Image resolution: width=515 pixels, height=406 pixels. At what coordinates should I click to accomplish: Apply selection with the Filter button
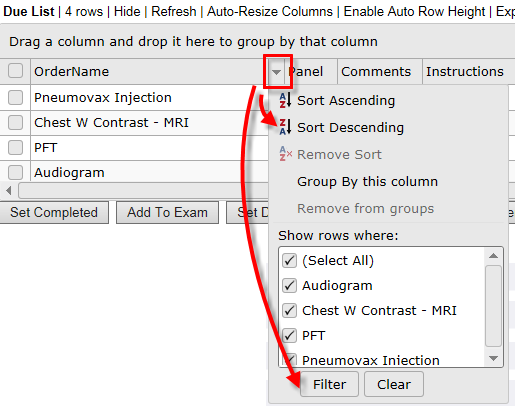click(x=329, y=384)
